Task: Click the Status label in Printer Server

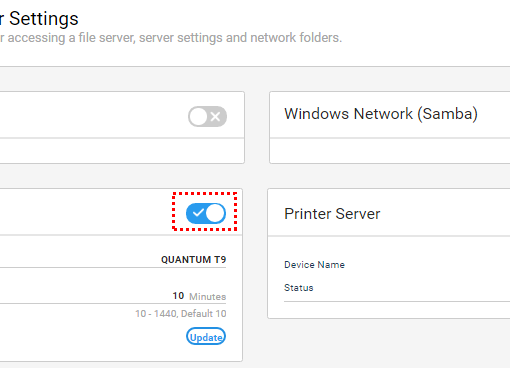Action: click(x=299, y=288)
